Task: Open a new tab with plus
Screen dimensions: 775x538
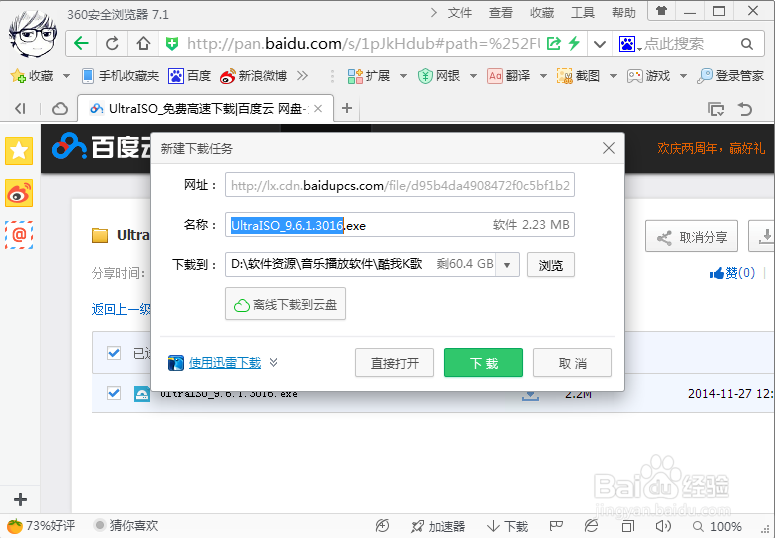Action: (347, 108)
